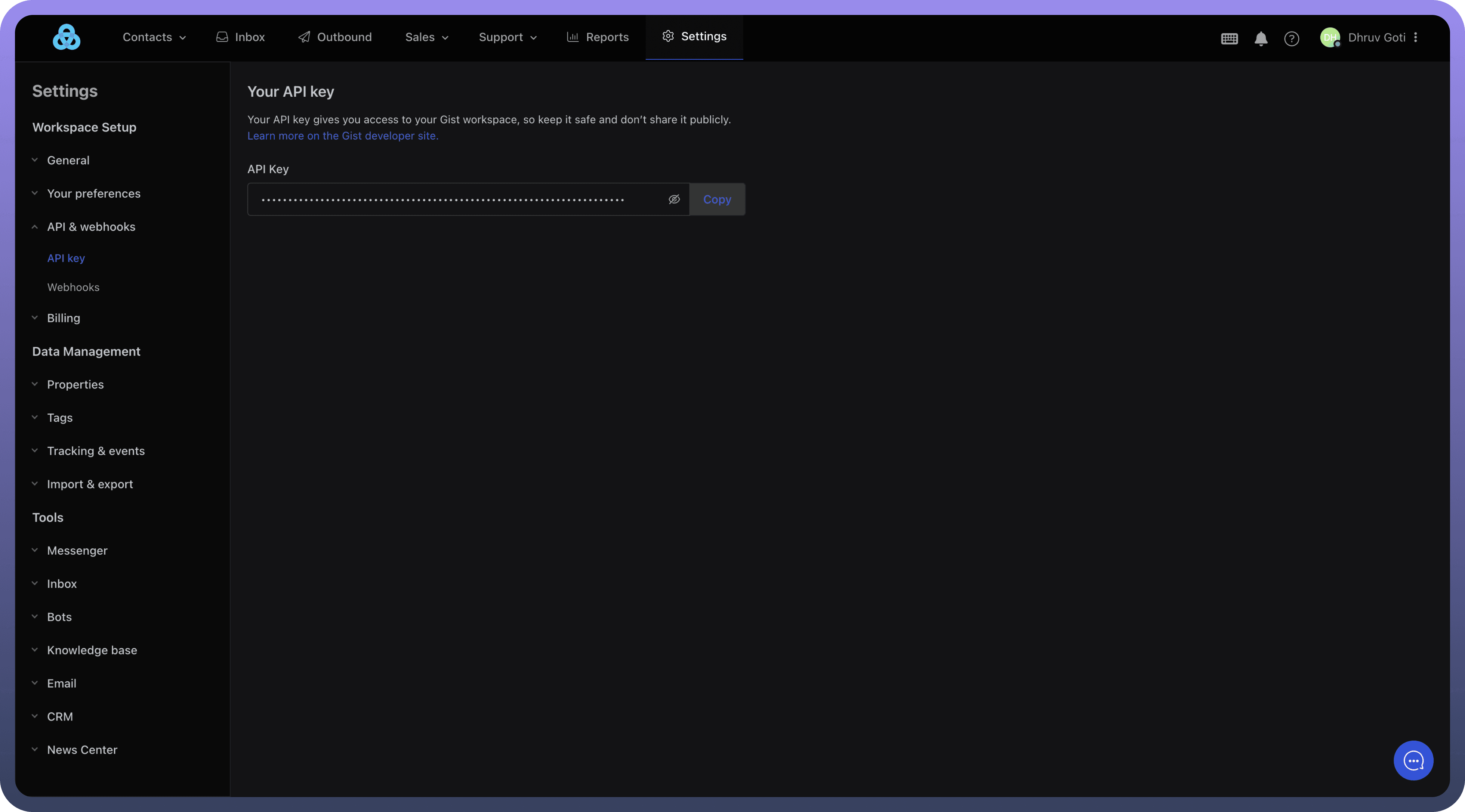
Task: Click the masked API key field
Action: click(444, 199)
